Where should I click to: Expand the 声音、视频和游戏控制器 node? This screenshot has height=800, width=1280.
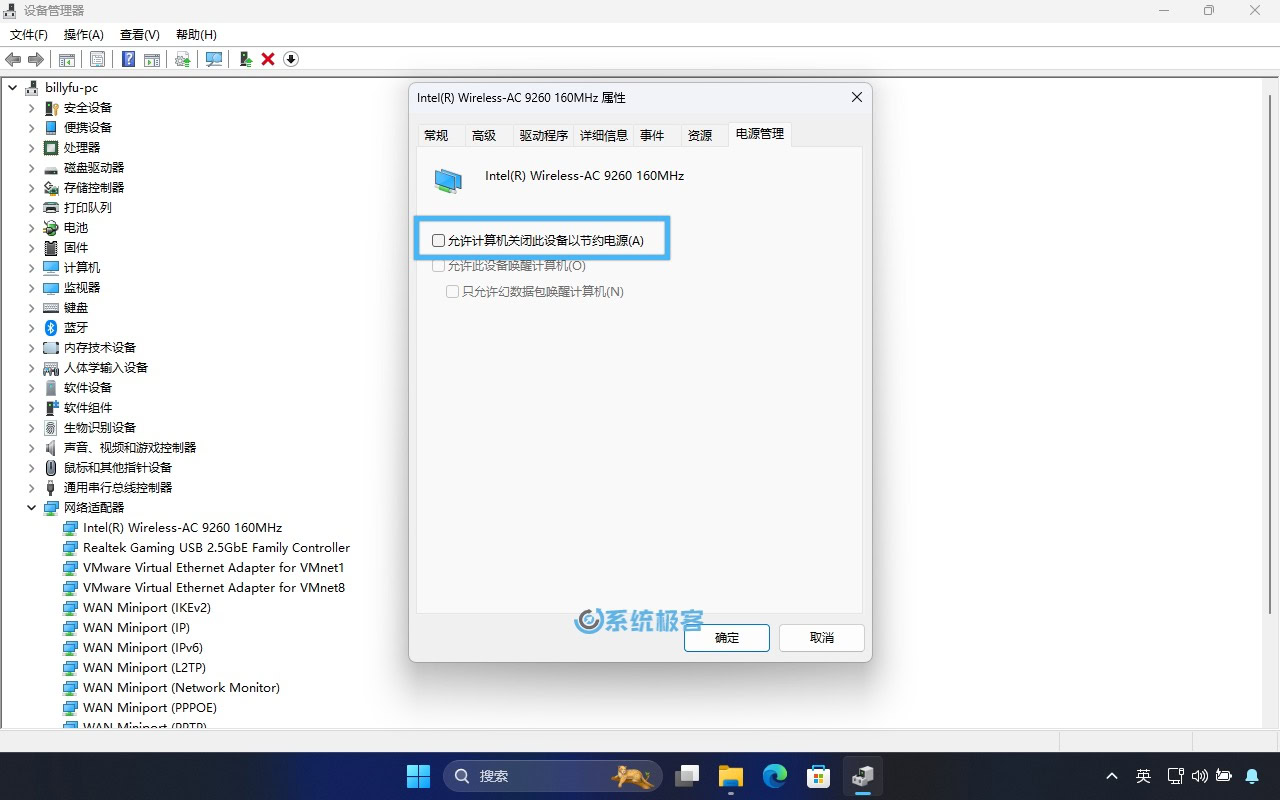[x=31, y=447]
